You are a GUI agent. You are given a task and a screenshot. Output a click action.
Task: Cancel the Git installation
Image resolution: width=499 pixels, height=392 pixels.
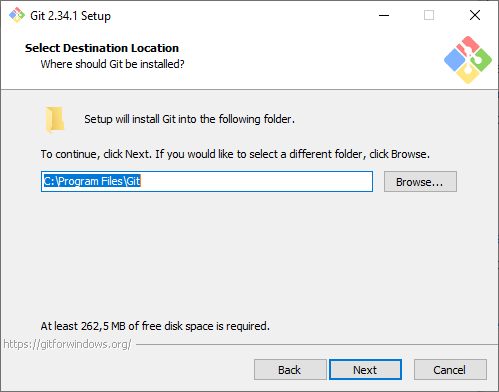coord(450,370)
